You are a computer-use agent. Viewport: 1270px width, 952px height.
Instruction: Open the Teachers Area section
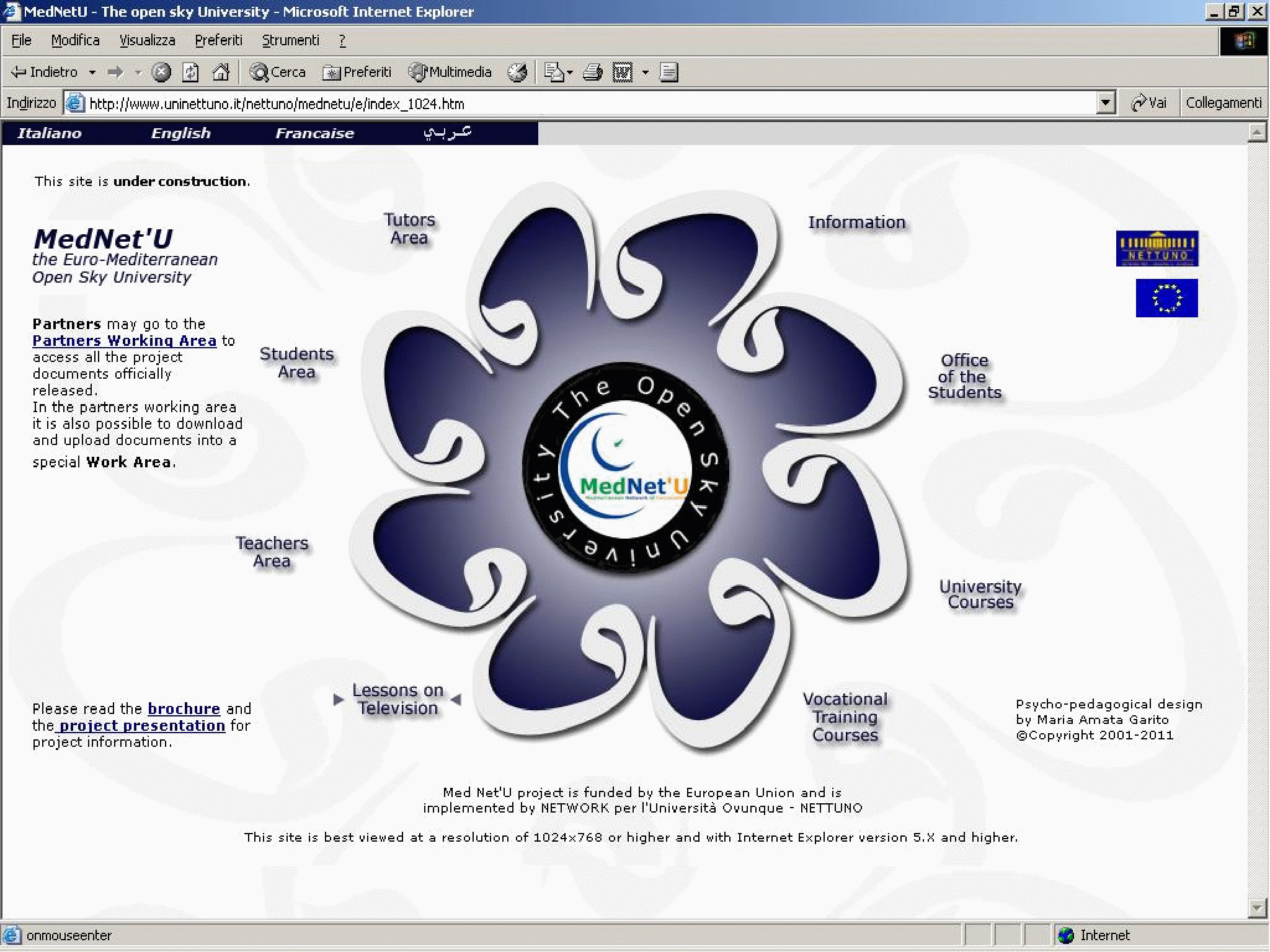272,552
